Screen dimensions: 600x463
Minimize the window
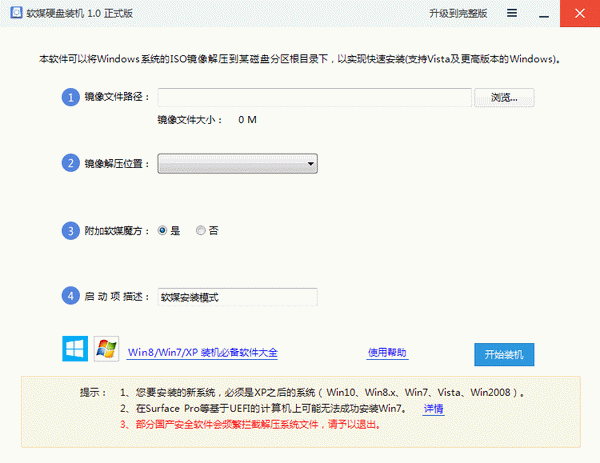[544, 14]
